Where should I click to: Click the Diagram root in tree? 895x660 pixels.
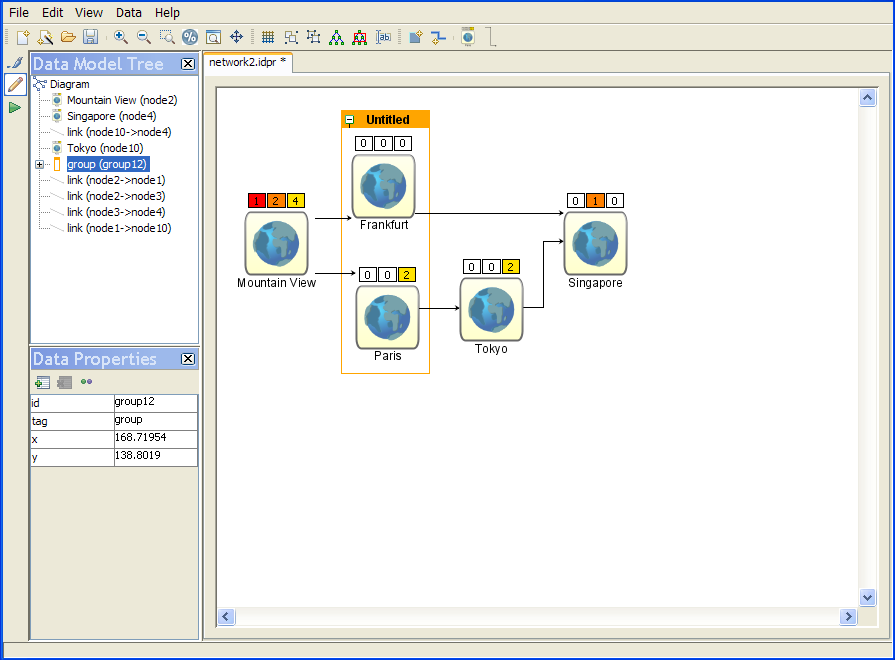pyautogui.click(x=69, y=84)
